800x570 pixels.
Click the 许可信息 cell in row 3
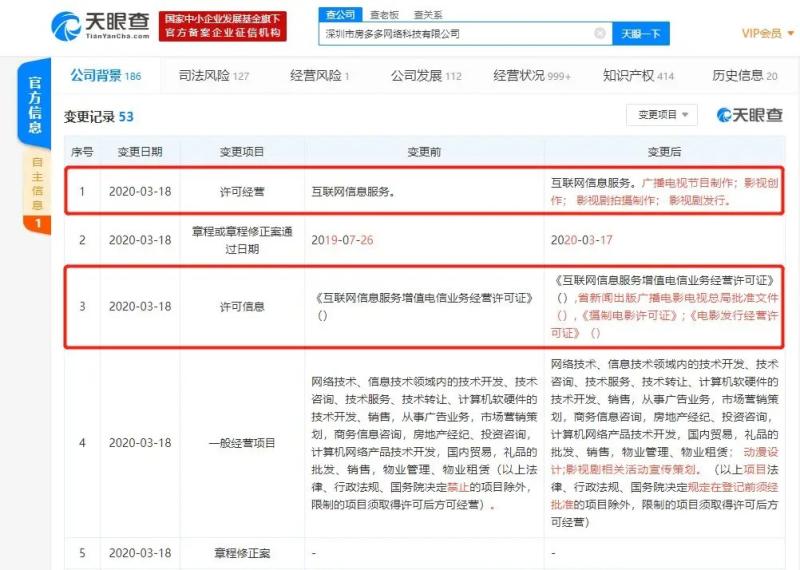coord(242,307)
